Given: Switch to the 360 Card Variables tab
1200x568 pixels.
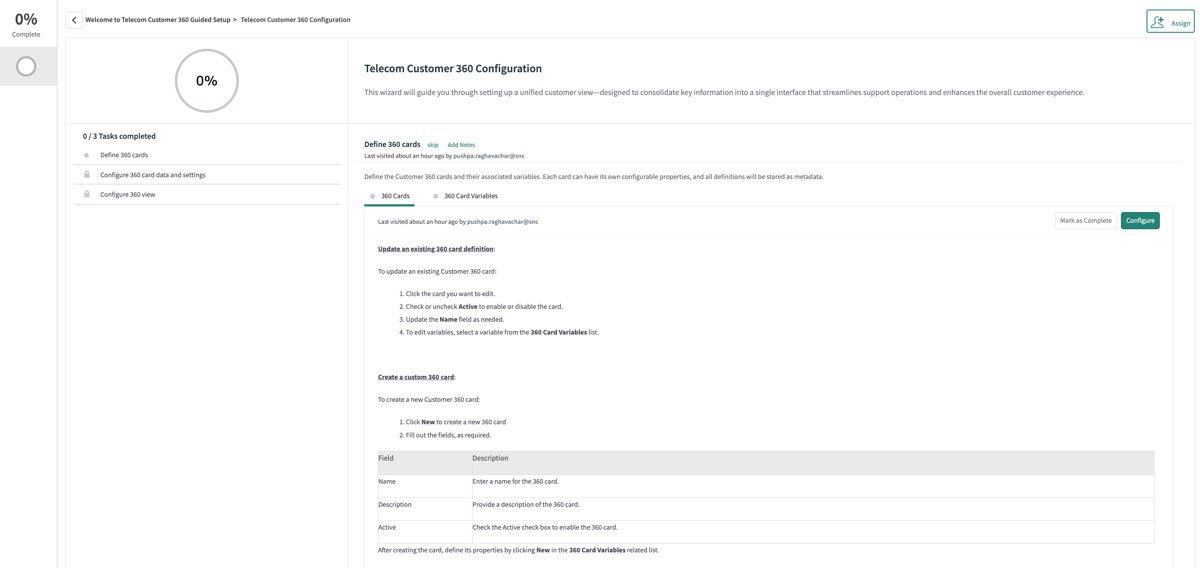Looking at the screenshot, I should [466, 196].
